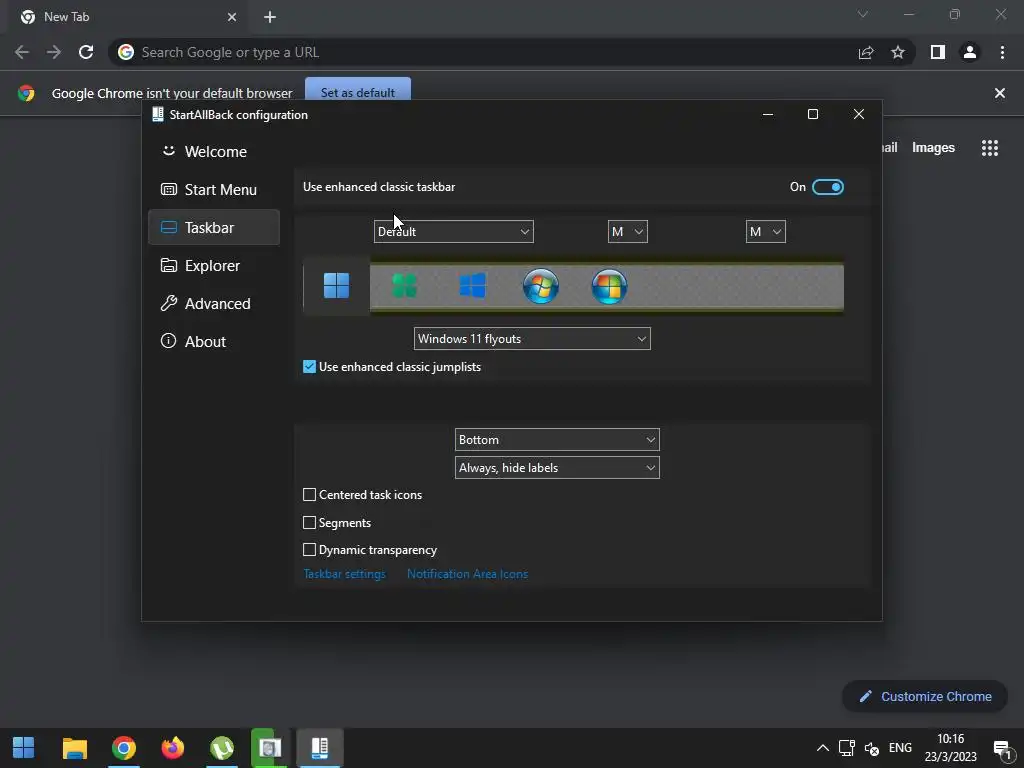Click the share page icon in Chrome
The image size is (1024, 768).
click(866, 52)
